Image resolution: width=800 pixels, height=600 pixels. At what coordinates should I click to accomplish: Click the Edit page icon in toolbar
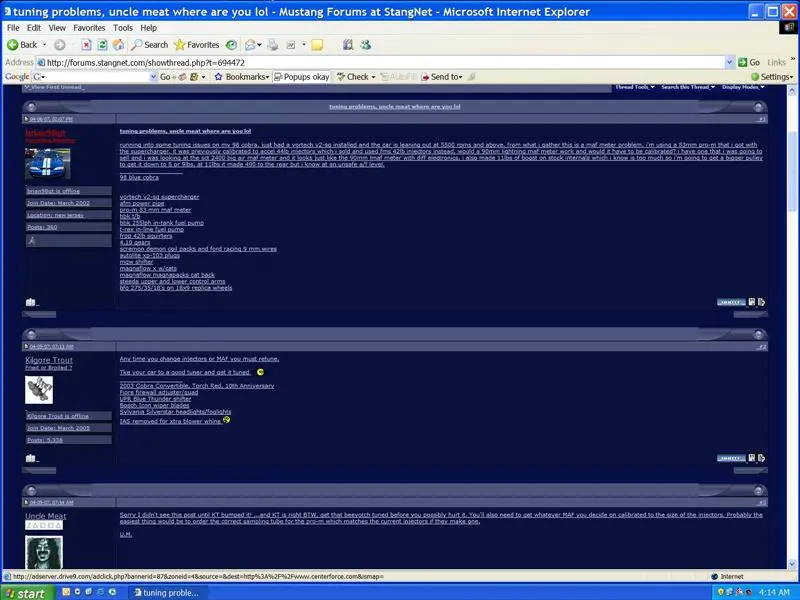click(291, 45)
